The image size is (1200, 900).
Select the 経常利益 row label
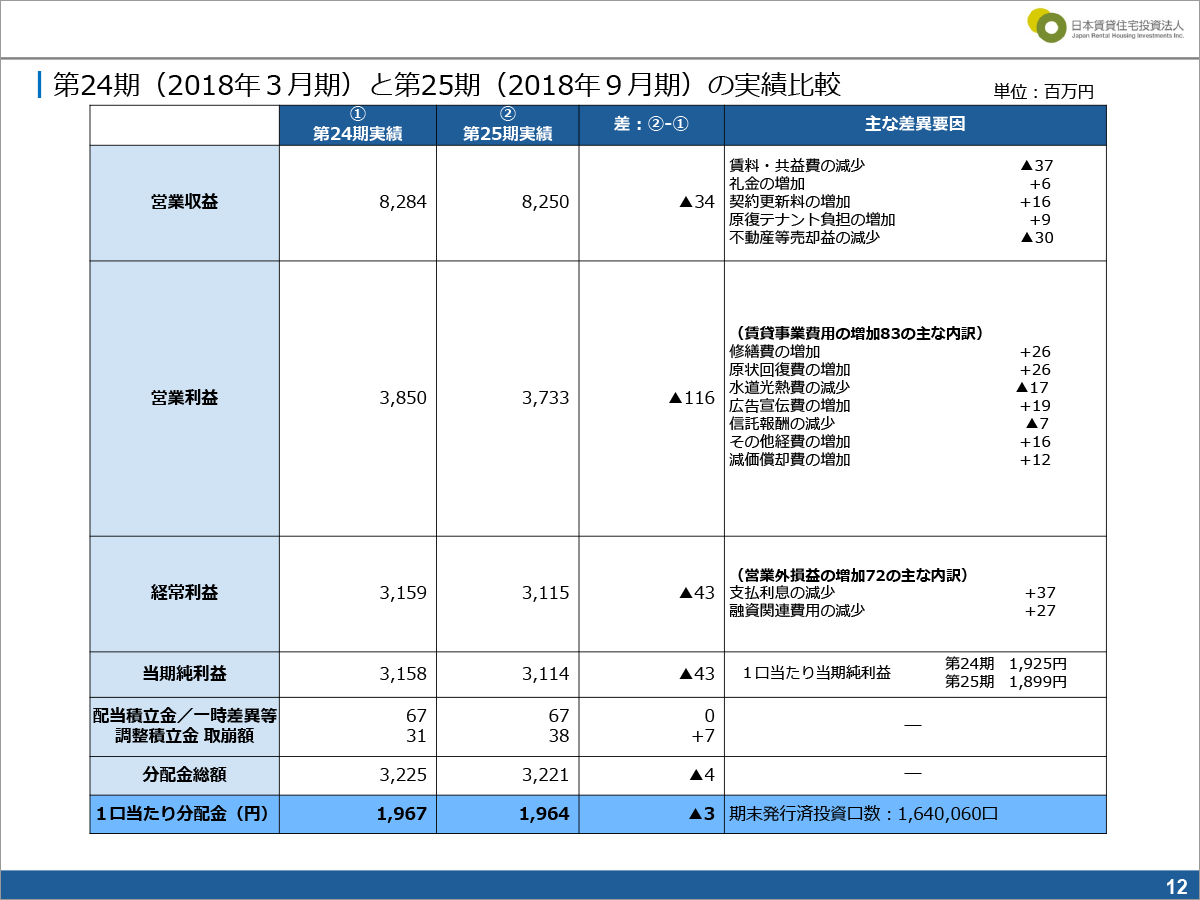click(x=184, y=593)
